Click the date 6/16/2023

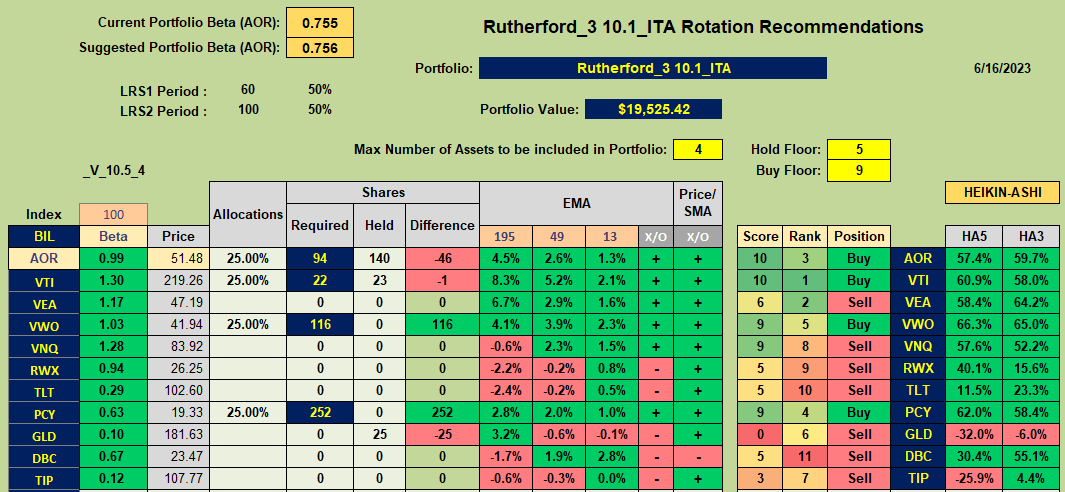(x=1002, y=68)
